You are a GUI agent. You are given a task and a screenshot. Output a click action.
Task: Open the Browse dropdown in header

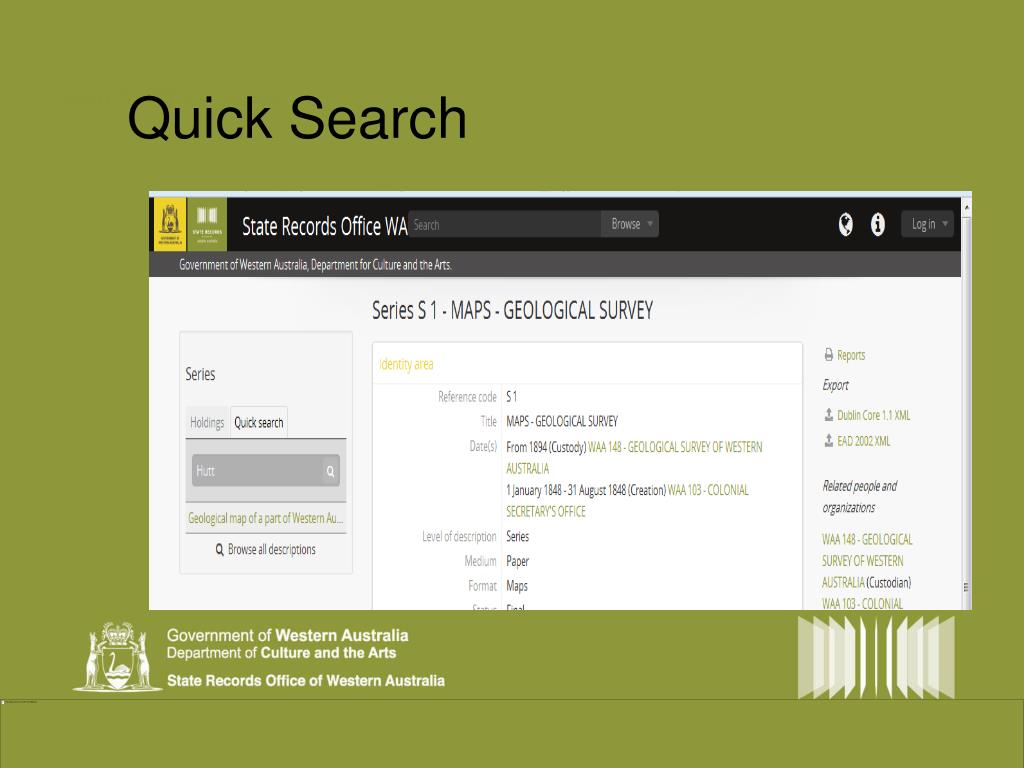pos(630,224)
